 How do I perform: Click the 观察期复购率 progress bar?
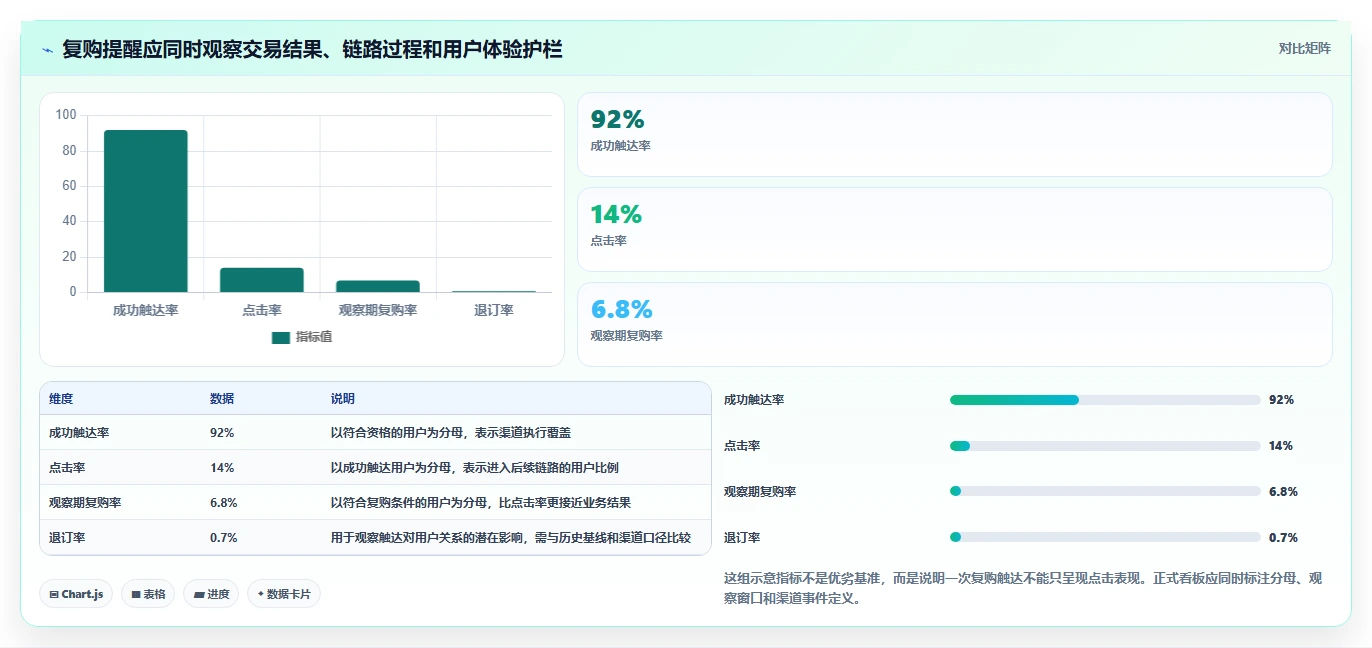1105,491
